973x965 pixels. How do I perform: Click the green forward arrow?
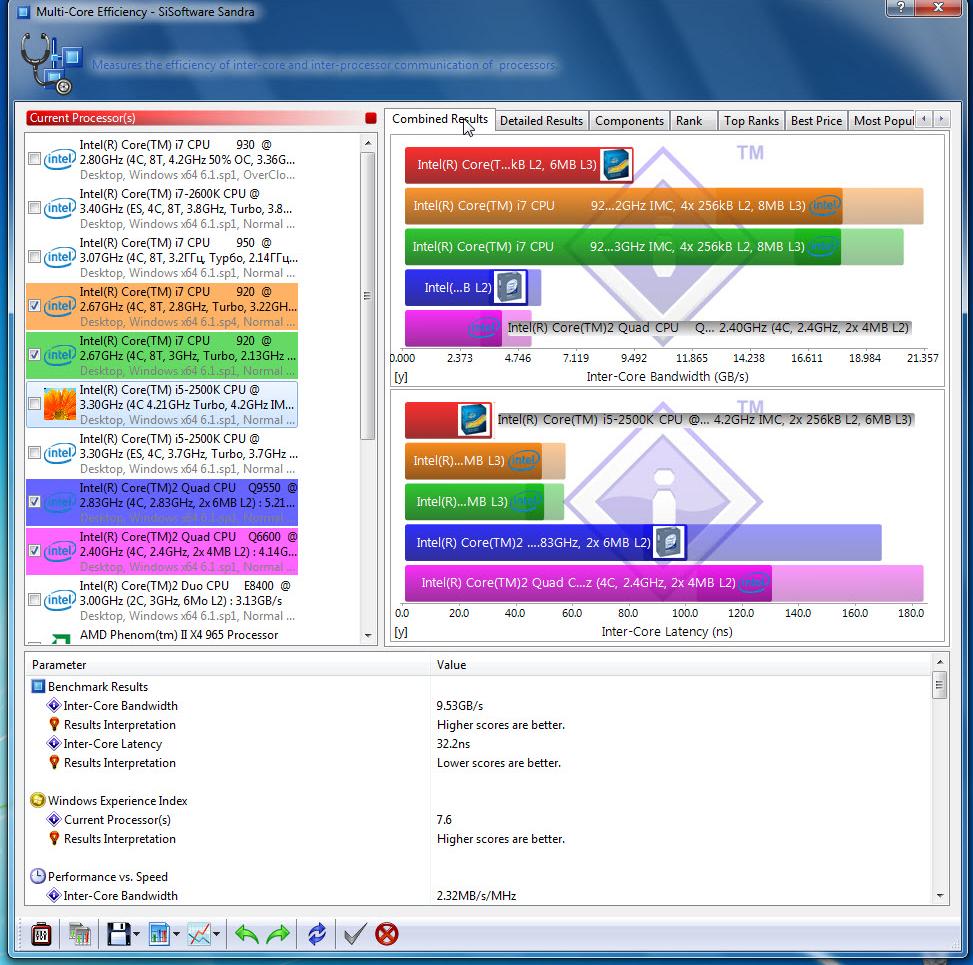click(x=278, y=934)
